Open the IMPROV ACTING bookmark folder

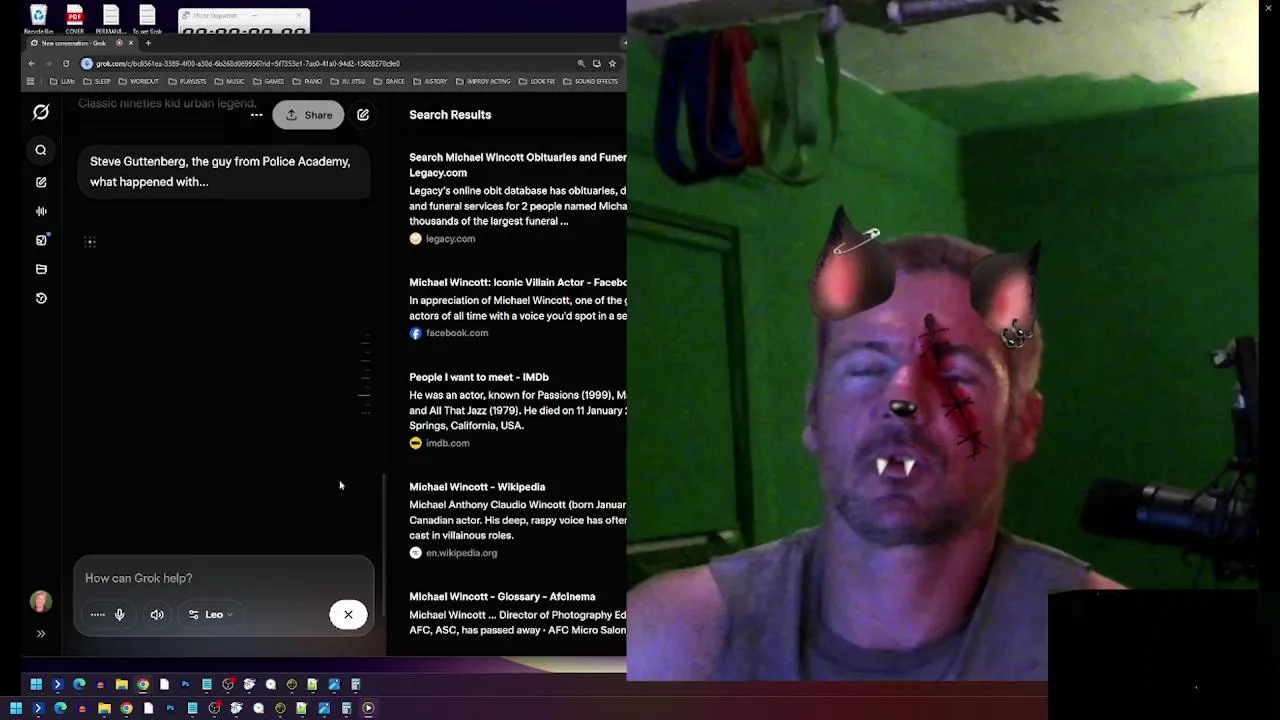click(484, 81)
